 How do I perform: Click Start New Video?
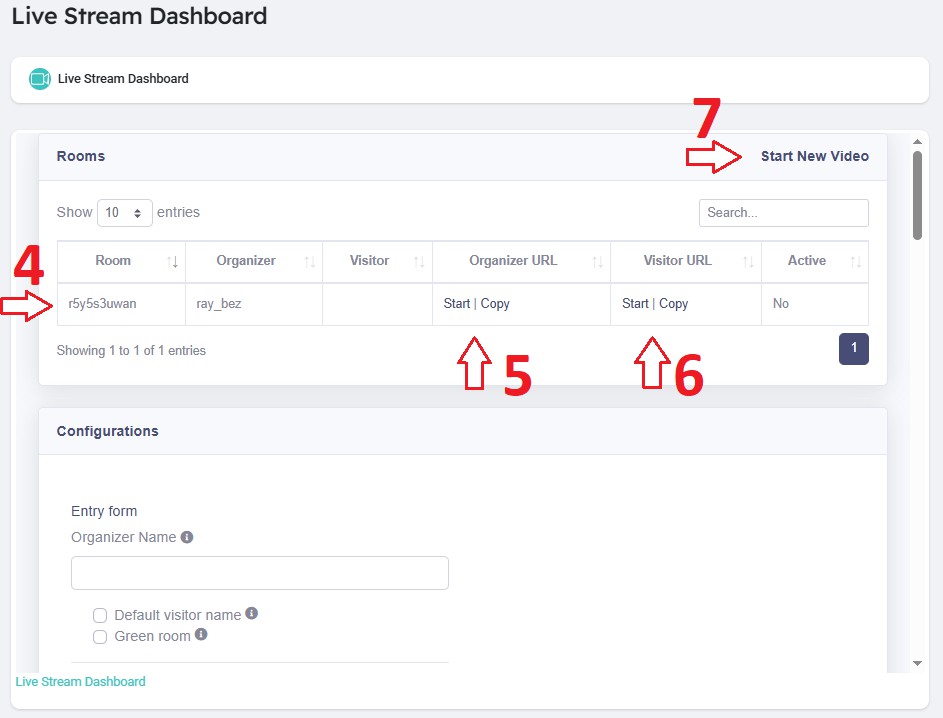[814, 156]
